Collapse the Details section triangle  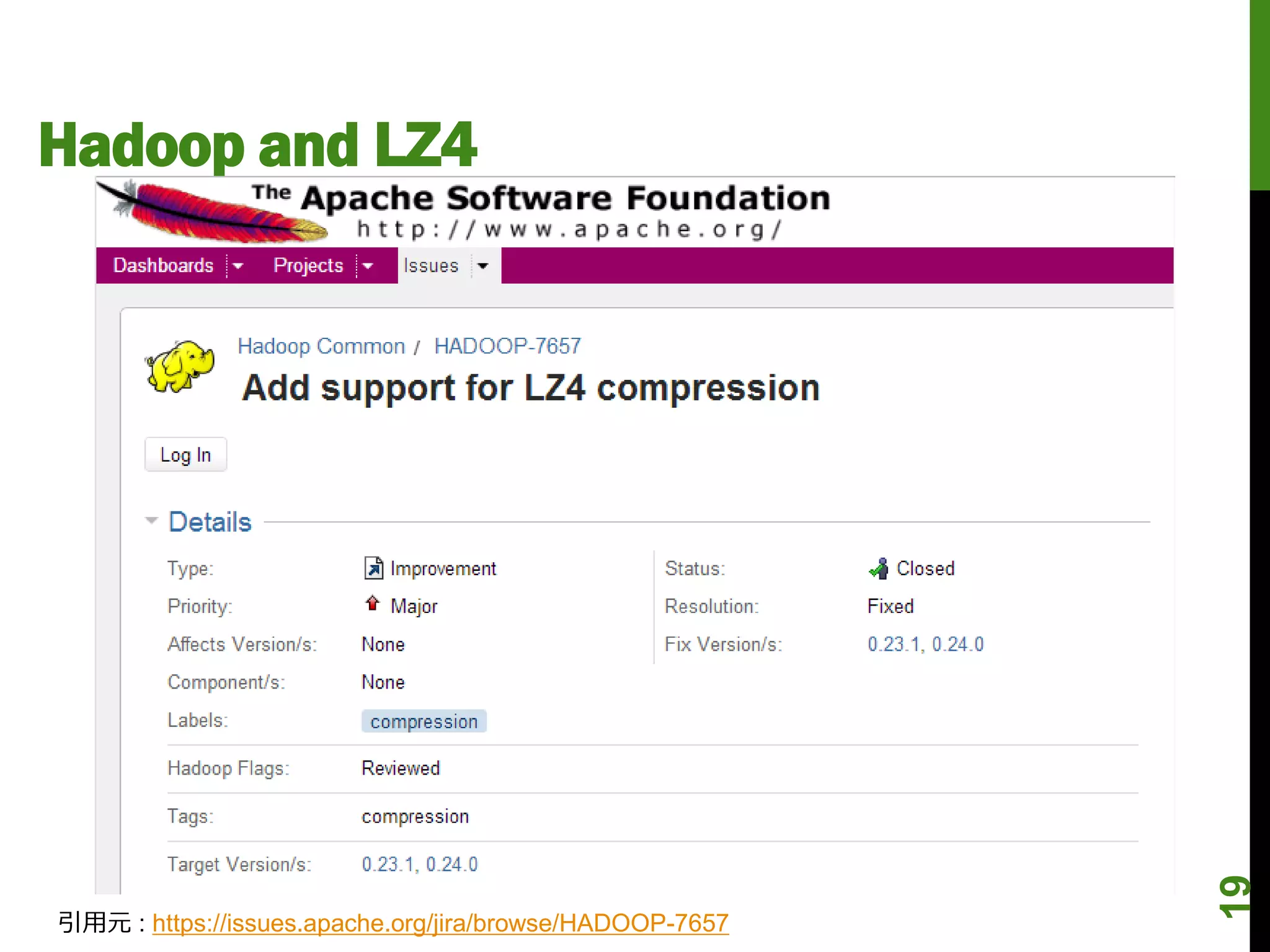point(151,521)
